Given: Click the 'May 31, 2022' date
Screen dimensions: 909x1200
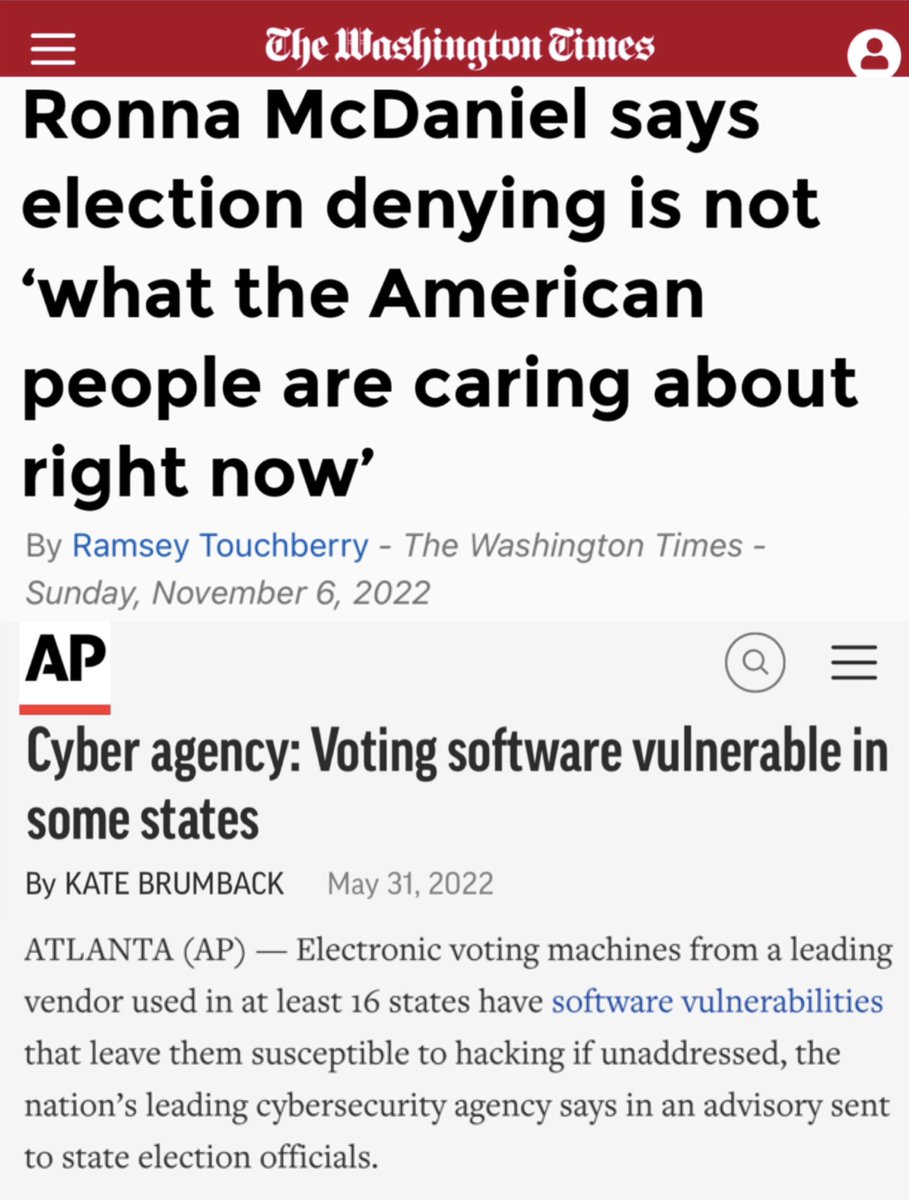Looking at the screenshot, I should (410, 884).
